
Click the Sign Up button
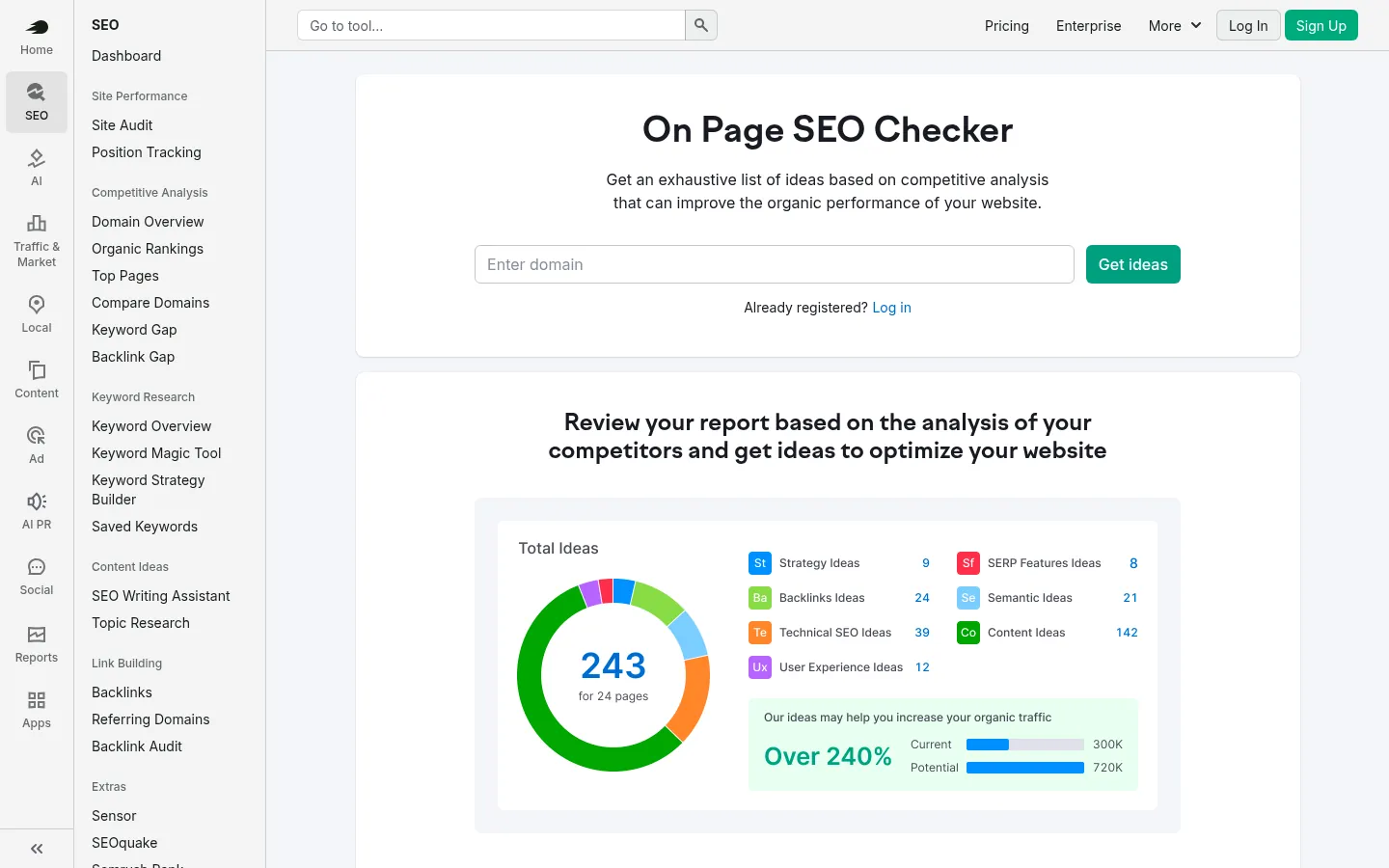coord(1321,25)
